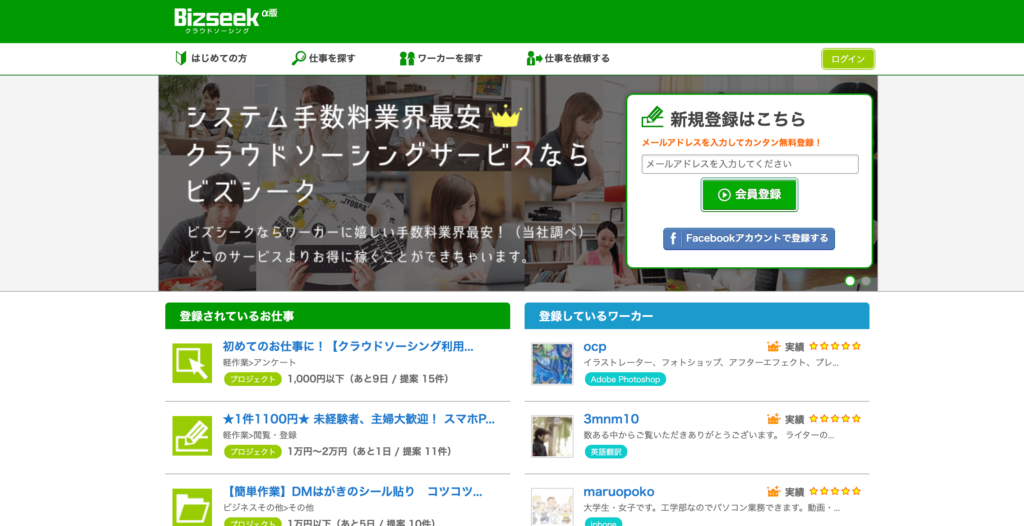Open the 仕事を探す menu item
Image resolution: width=1024 pixels, height=526 pixels.
pyautogui.click(x=323, y=58)
